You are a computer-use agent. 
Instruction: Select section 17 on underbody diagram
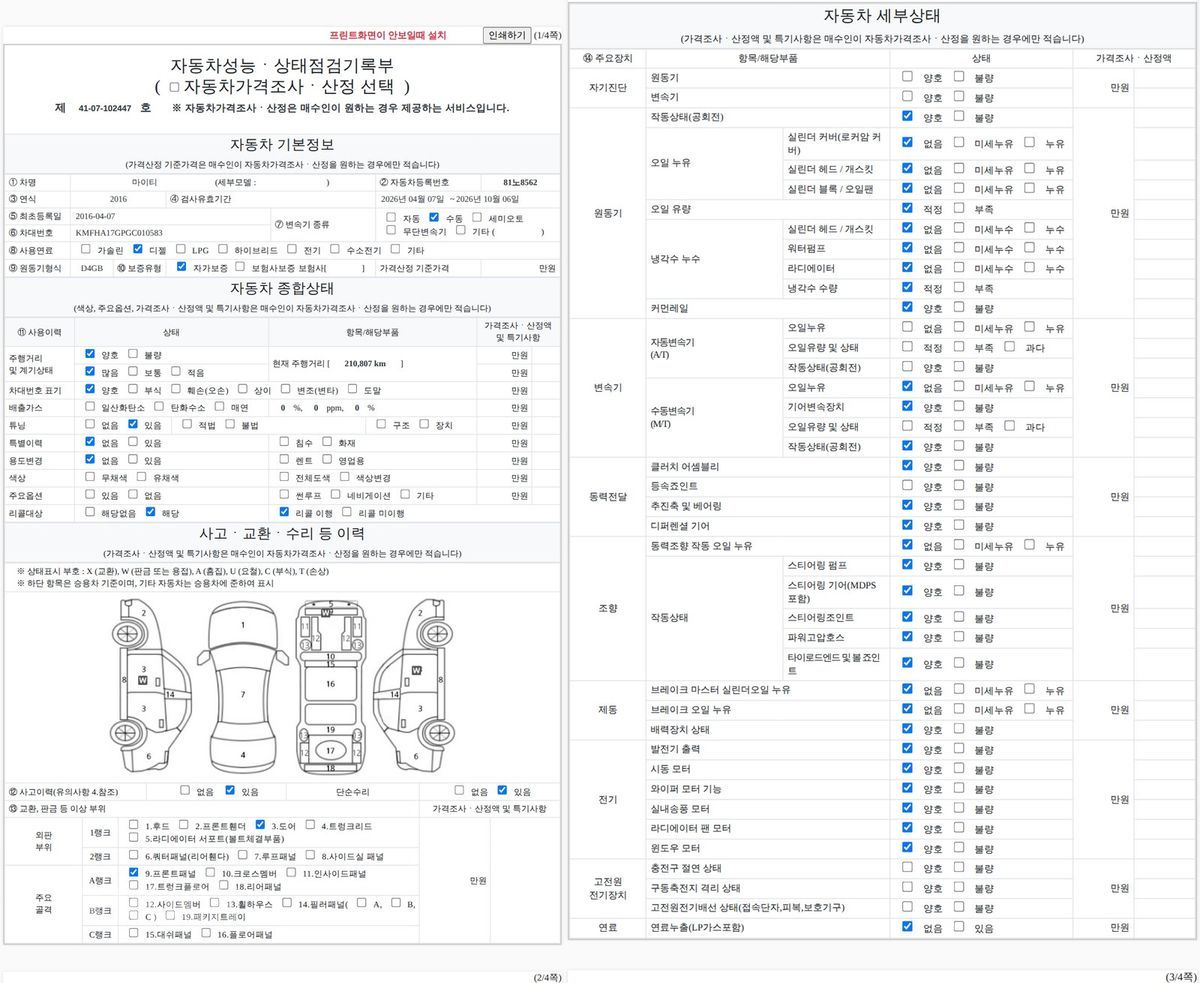point(330,749)
